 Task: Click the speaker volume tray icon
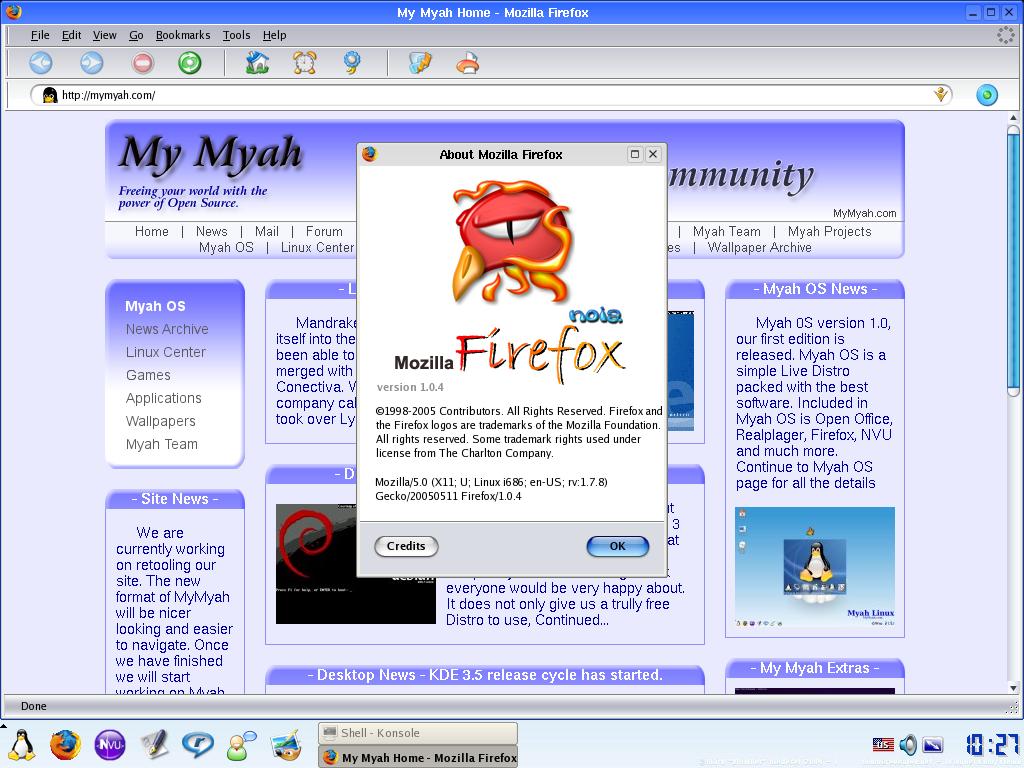coord(908,744)
